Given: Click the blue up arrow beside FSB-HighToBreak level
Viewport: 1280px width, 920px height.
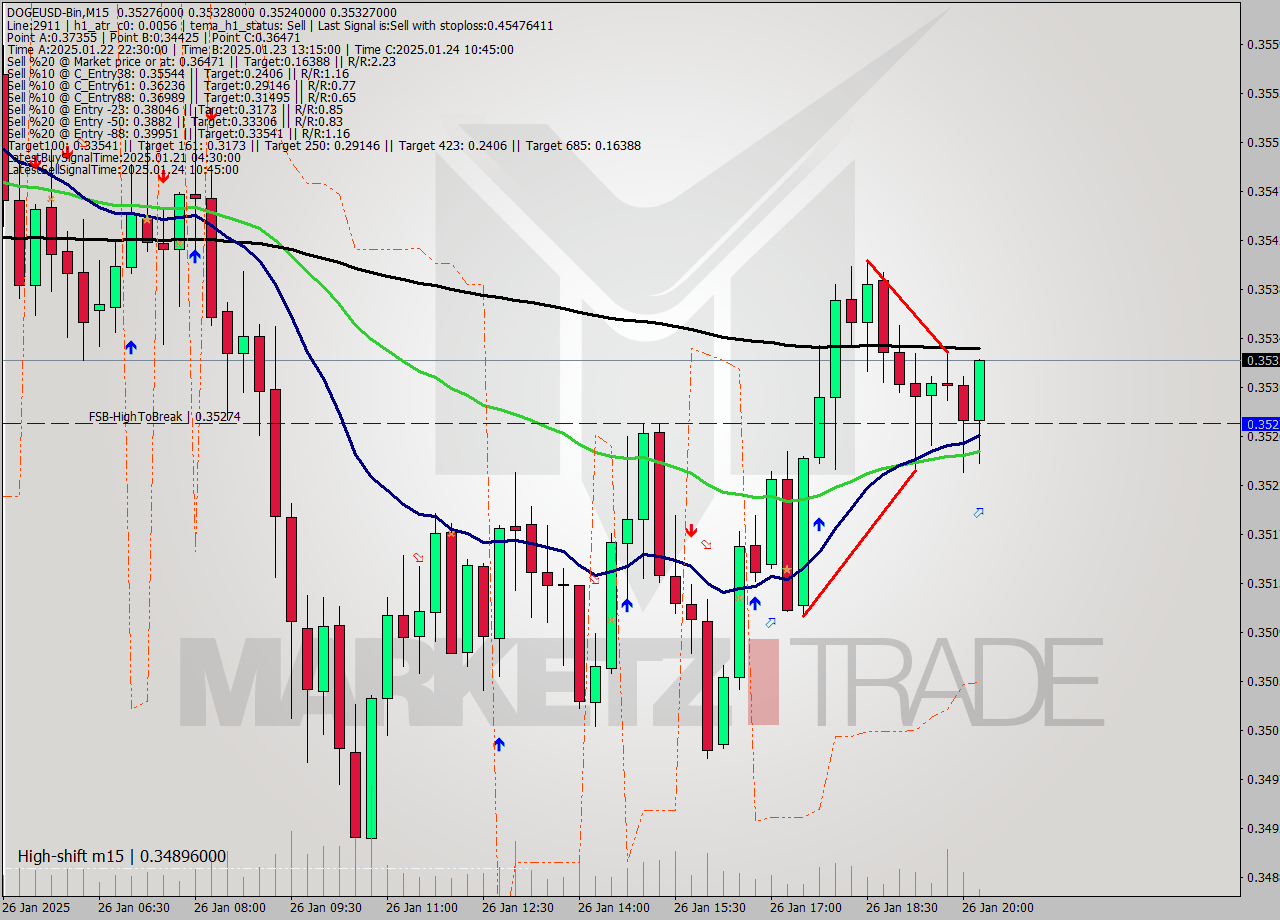Looking at the screenshot, I should [x=131, y=347].
